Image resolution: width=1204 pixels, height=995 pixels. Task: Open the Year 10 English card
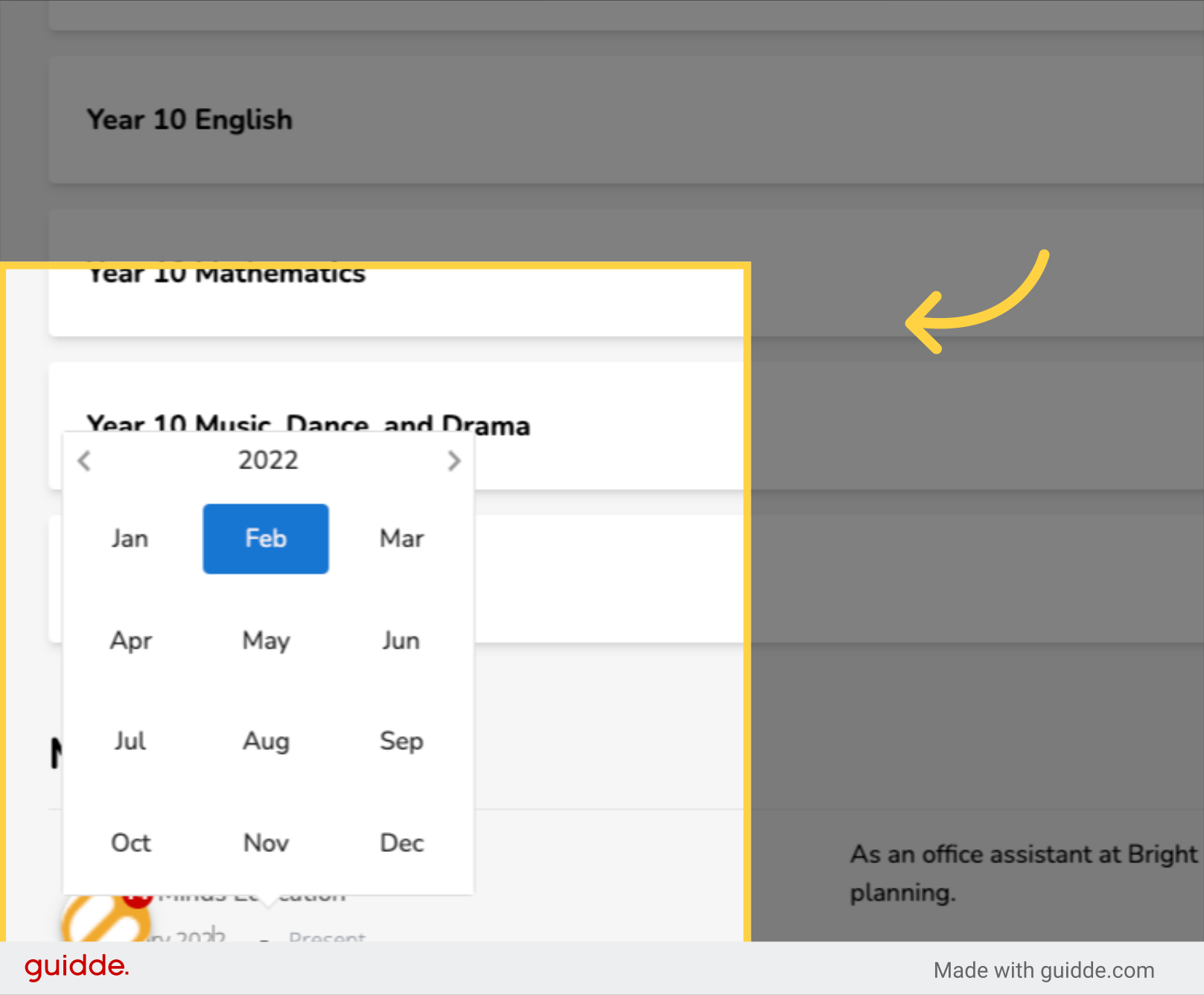click(626, 120)
